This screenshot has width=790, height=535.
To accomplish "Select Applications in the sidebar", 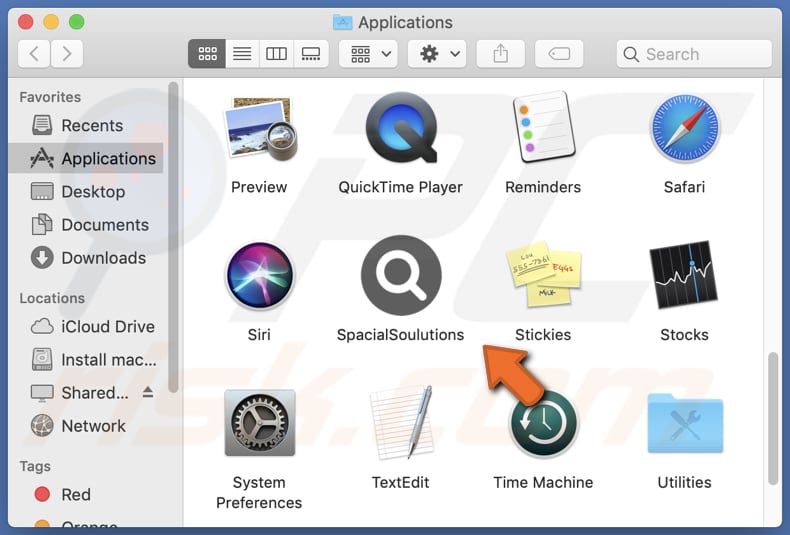I will pos(86,159).
